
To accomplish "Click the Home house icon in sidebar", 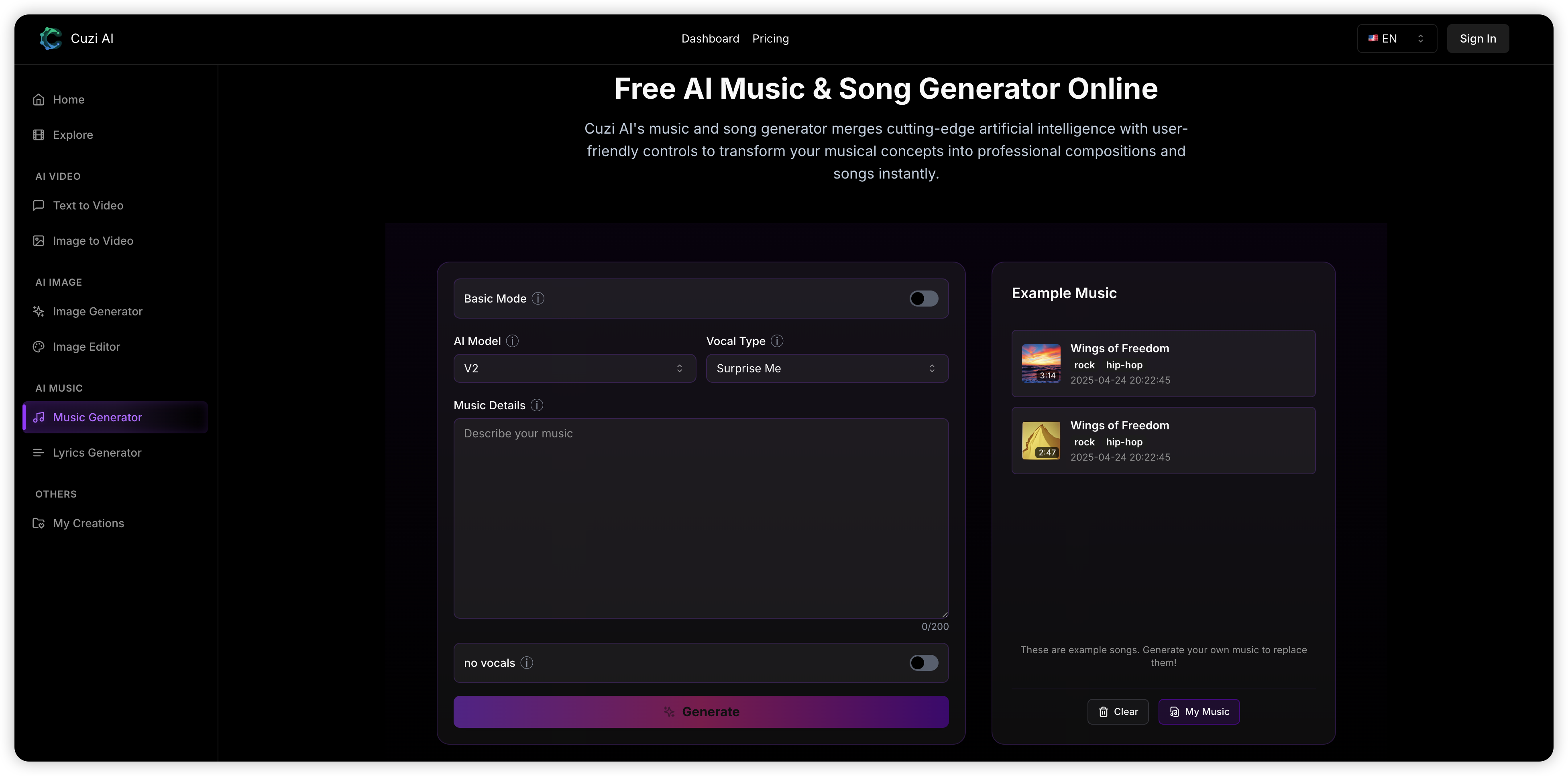I will 39,100.
